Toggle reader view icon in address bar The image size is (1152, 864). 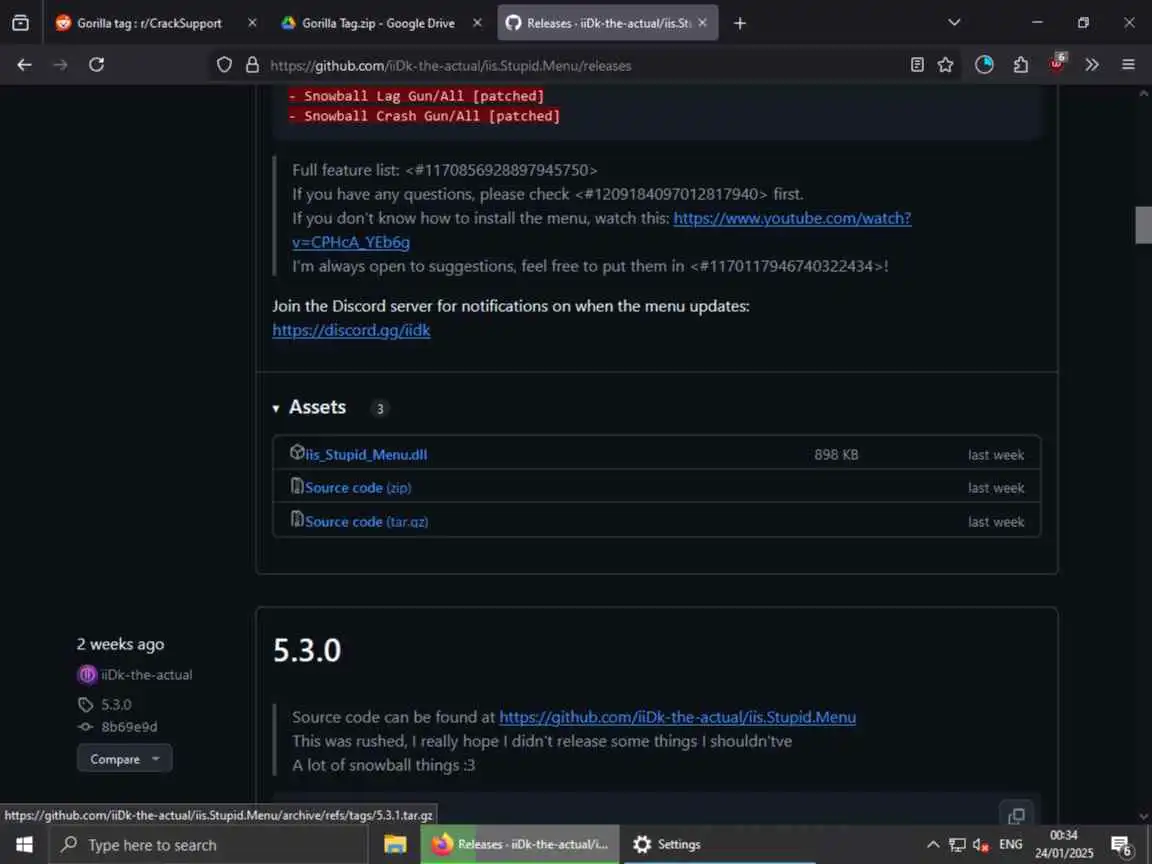917,65
